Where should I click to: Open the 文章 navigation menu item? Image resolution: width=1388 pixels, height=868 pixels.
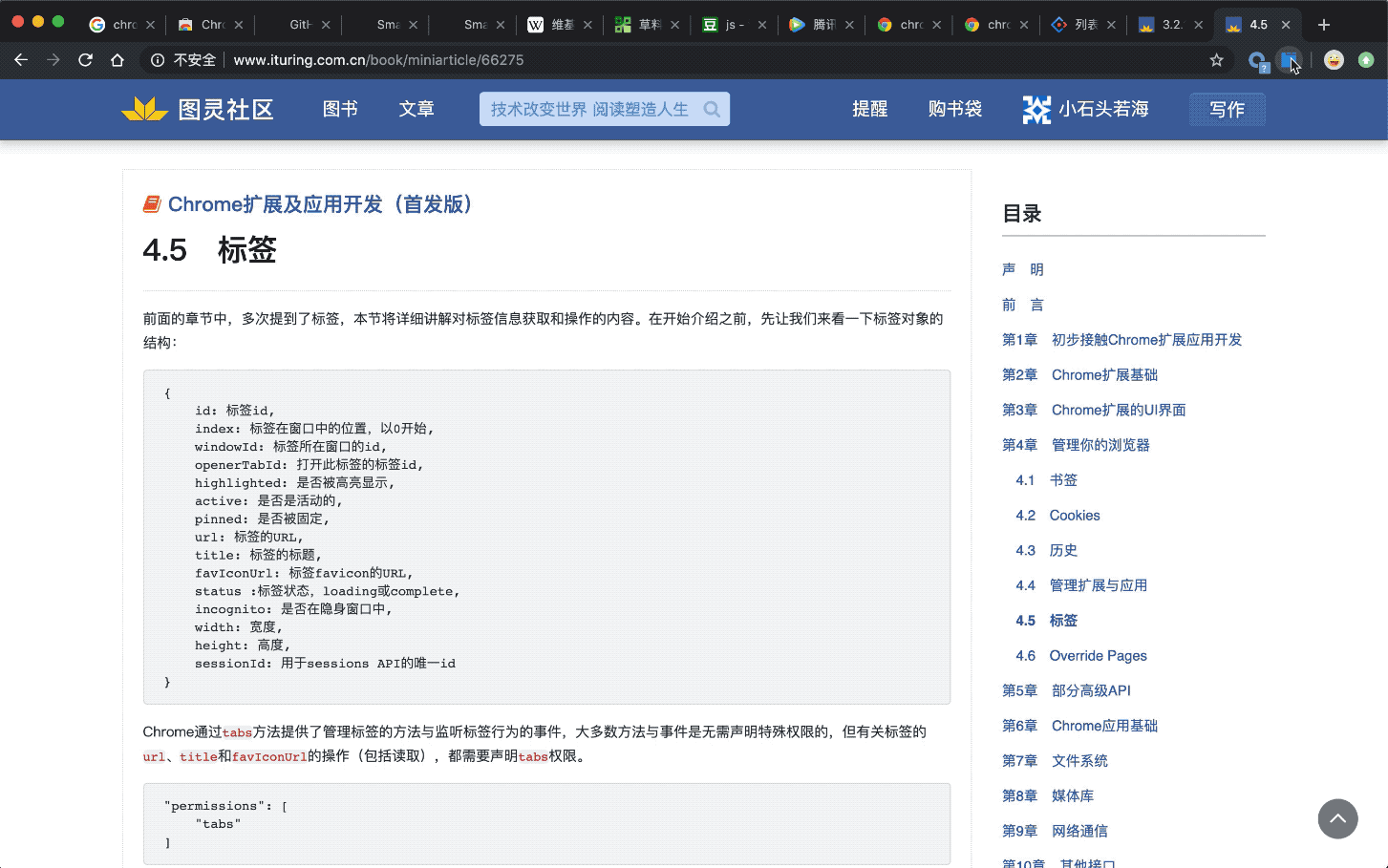(x=416, y=109)
